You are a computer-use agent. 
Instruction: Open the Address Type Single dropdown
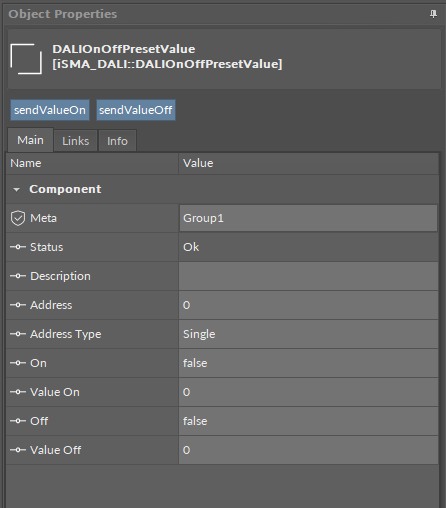308,334
